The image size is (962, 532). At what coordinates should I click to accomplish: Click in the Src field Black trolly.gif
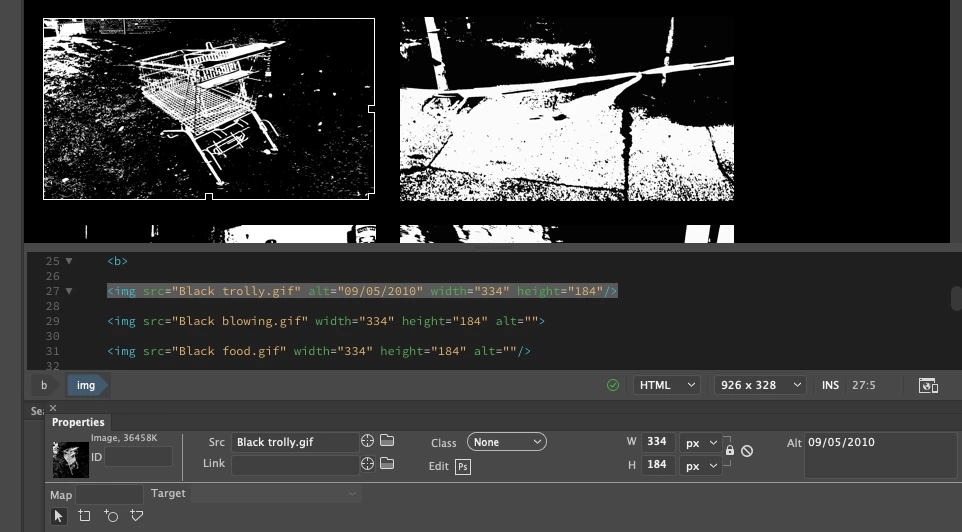click(x=295, y=442)
